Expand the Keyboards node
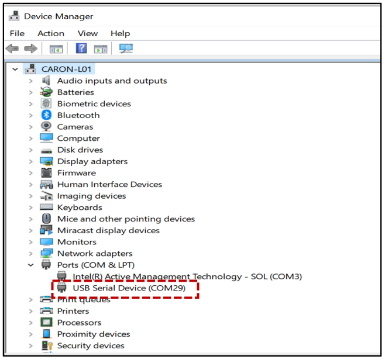 (x=31, y=208)
